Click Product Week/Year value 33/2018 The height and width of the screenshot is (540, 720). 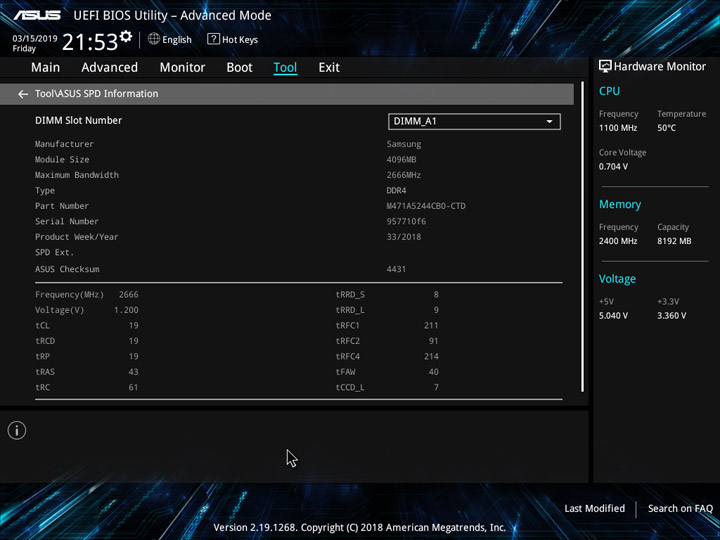click(x=404, y=237)
